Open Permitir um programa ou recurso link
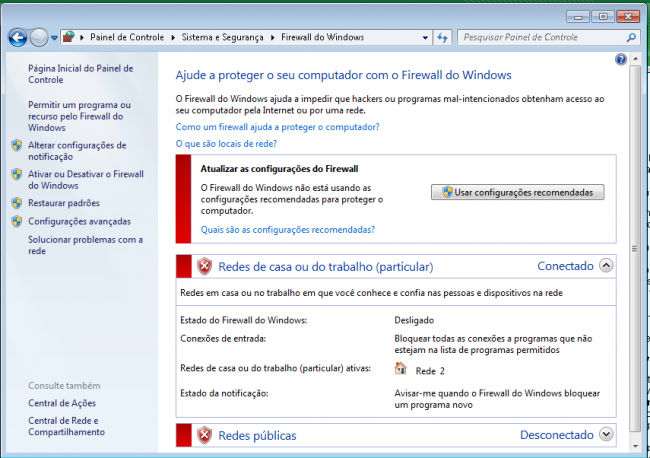The height and width of the screenshot is (458, 650). [79, 116]
